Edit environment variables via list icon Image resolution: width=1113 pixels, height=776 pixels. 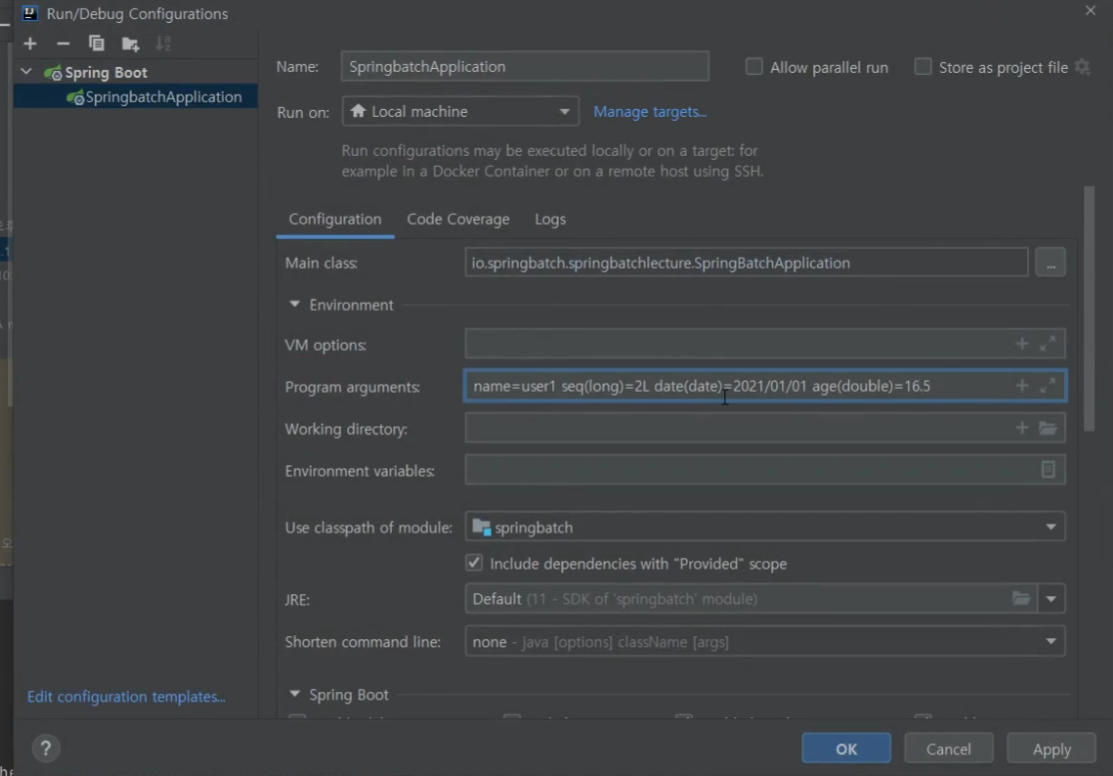coord(1048,470)
